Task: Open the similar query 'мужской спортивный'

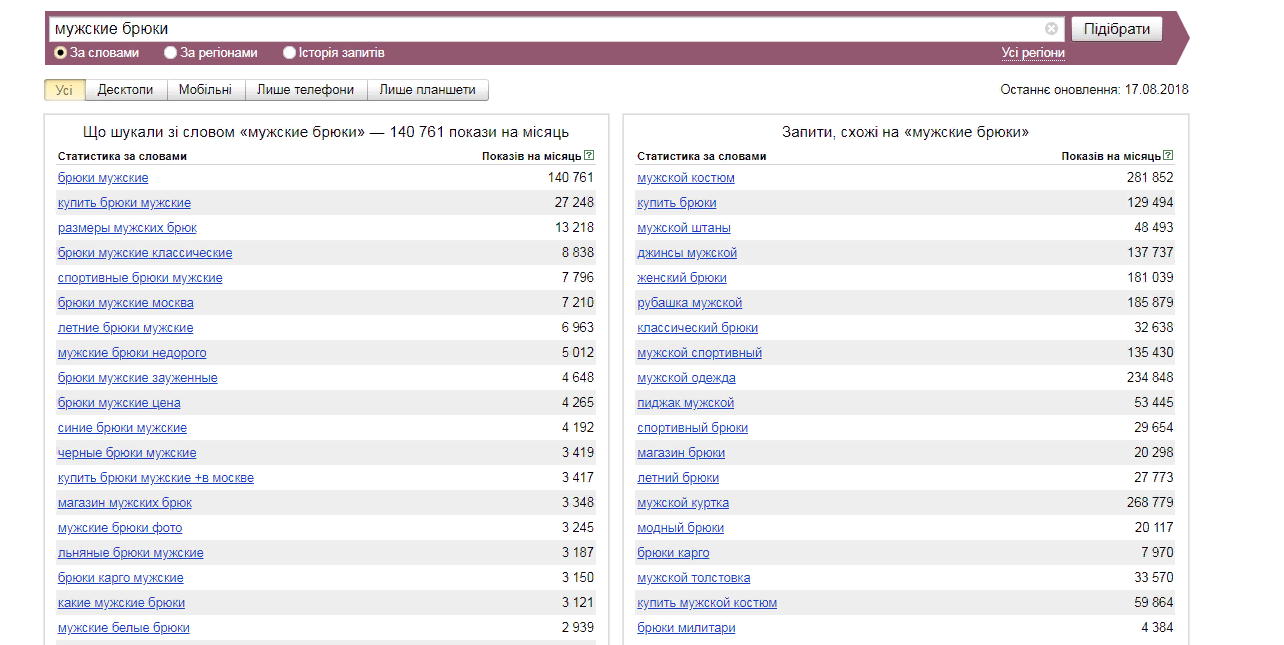Action: pos(700,353)
